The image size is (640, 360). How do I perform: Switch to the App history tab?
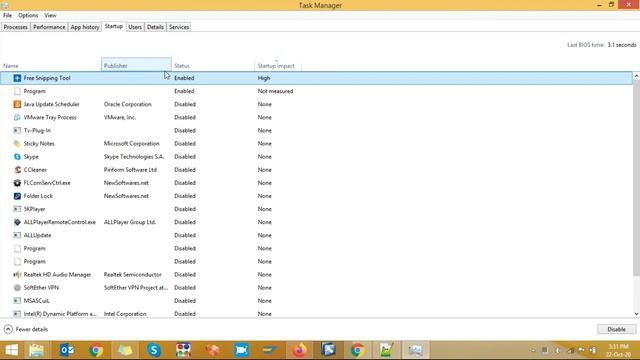click(x=85, y=27)
